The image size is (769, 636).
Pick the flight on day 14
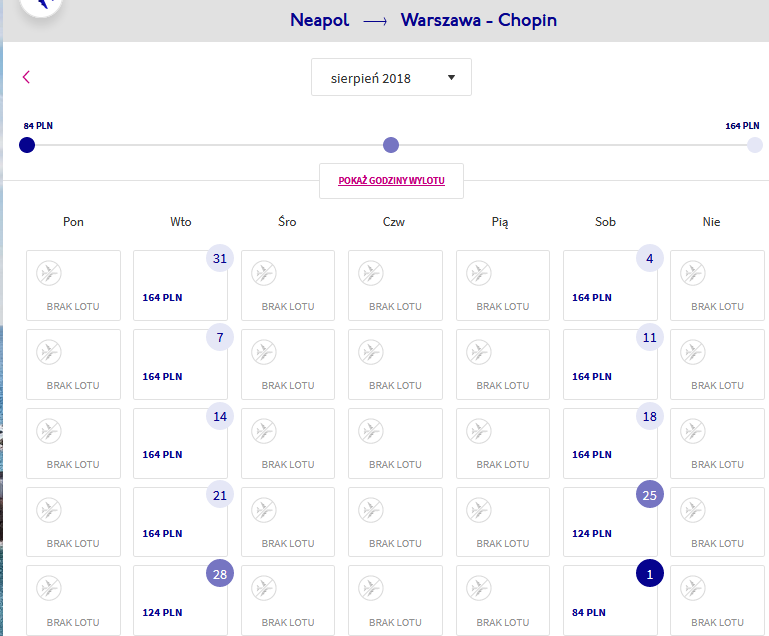coord(180,443)
